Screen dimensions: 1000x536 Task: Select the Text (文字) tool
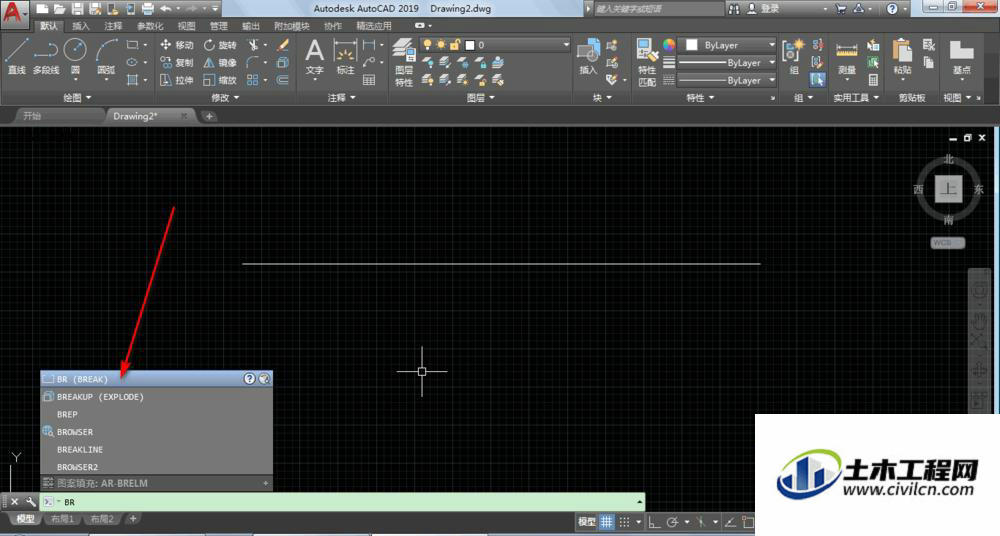point(314,57)
